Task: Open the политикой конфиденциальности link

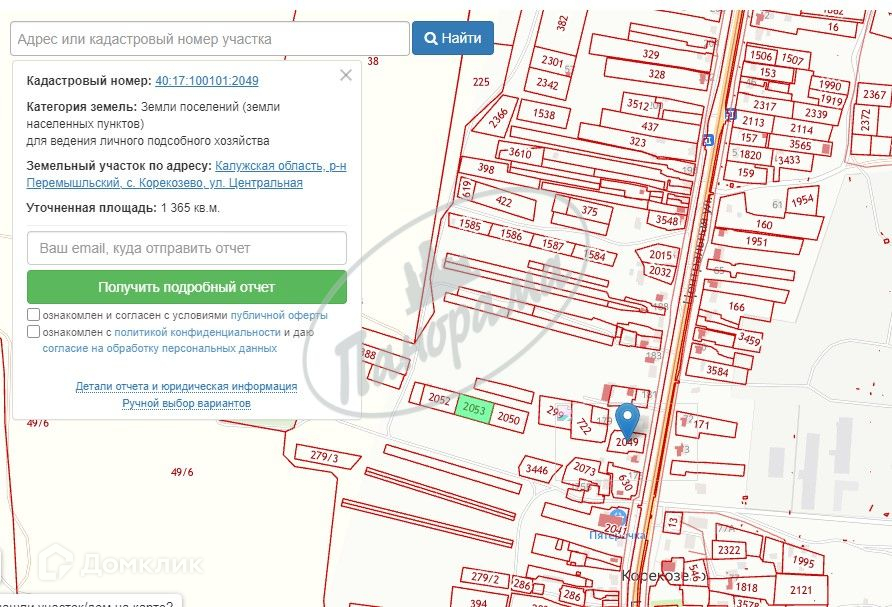Action: [x=197, y=332]
